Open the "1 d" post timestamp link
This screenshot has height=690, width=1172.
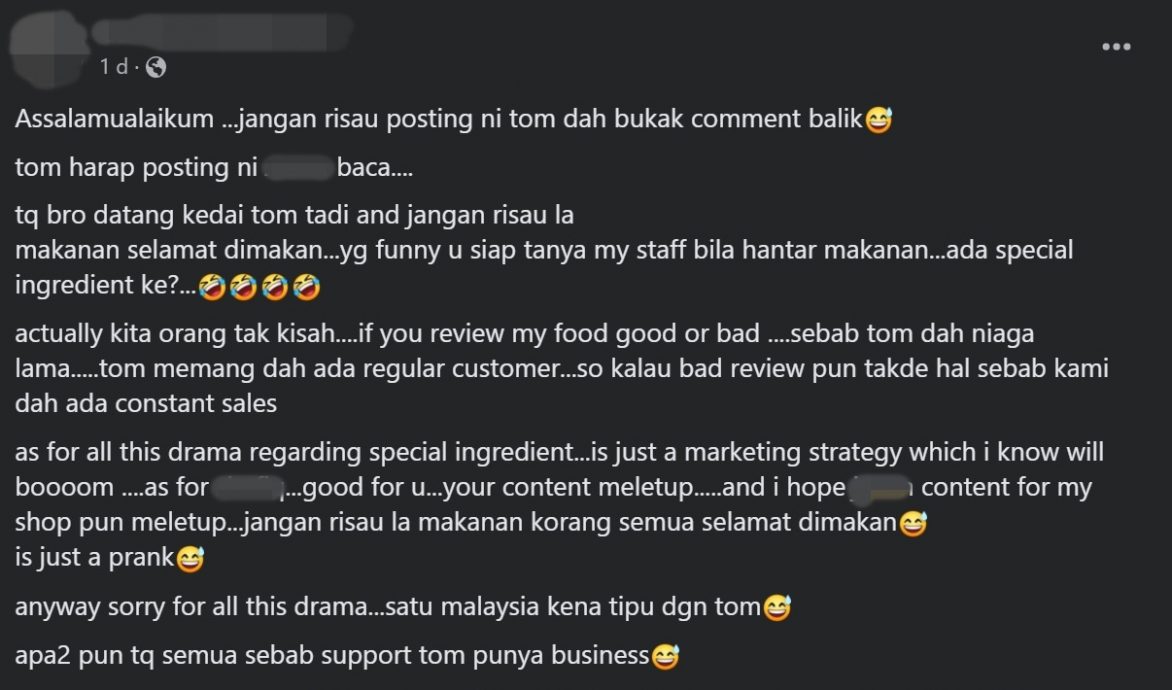tap(114, 67)
